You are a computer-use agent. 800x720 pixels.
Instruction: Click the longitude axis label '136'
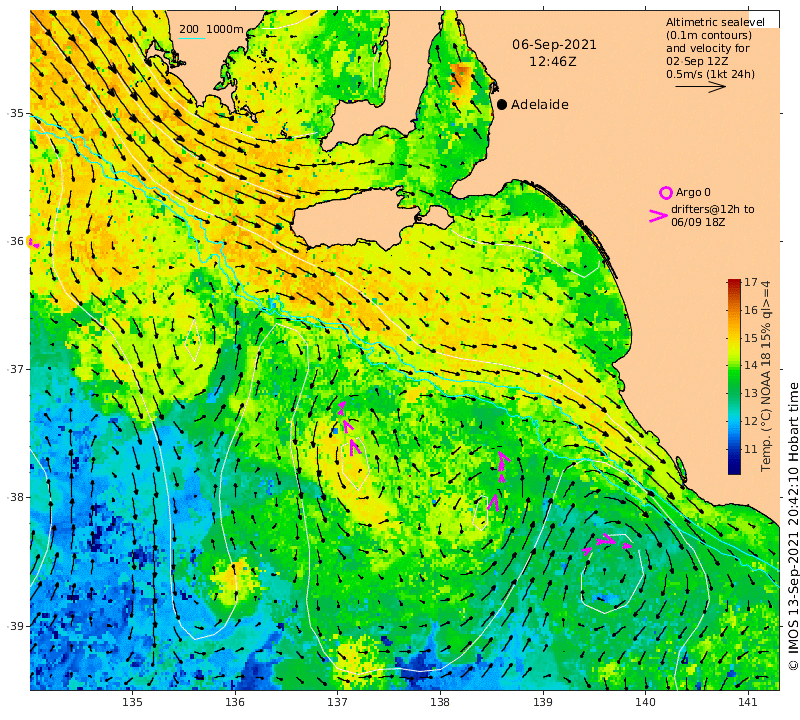pos(235,702)
